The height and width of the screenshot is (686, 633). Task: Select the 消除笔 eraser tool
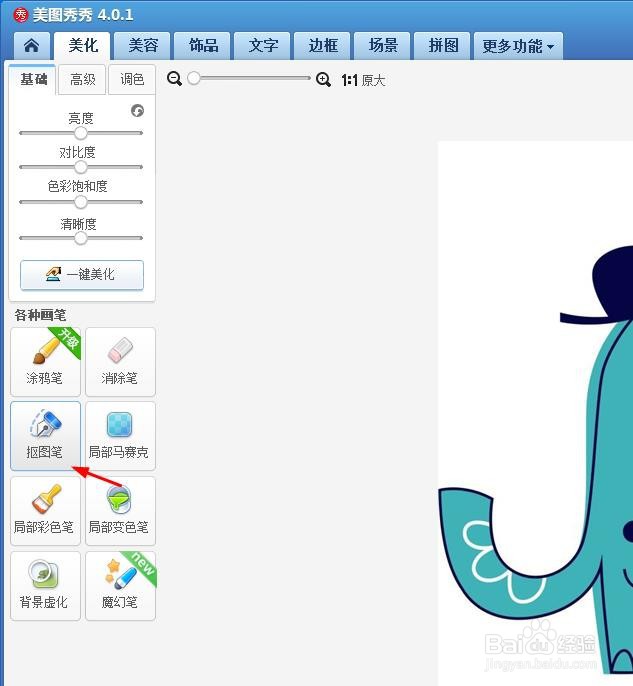tap(120, 362)
